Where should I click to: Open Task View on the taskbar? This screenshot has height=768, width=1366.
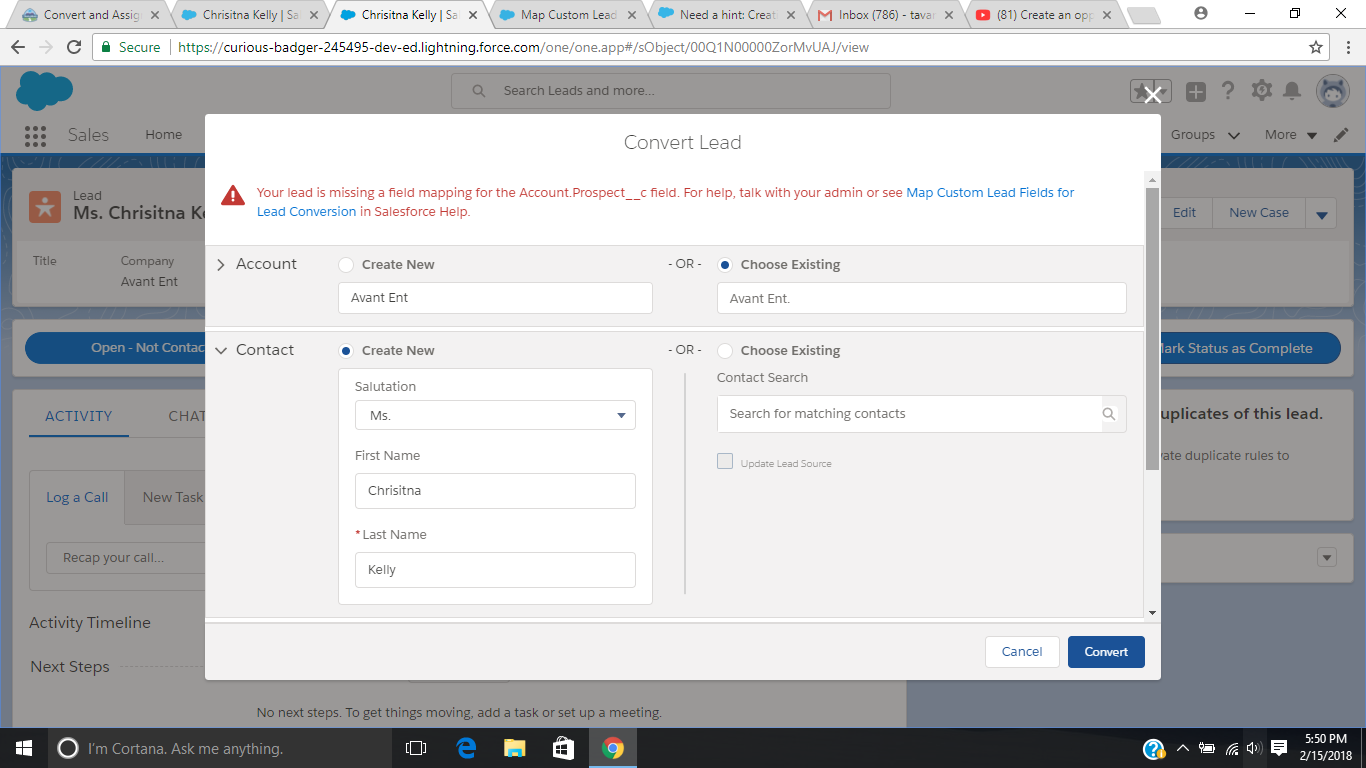click(x=416, y=748)
